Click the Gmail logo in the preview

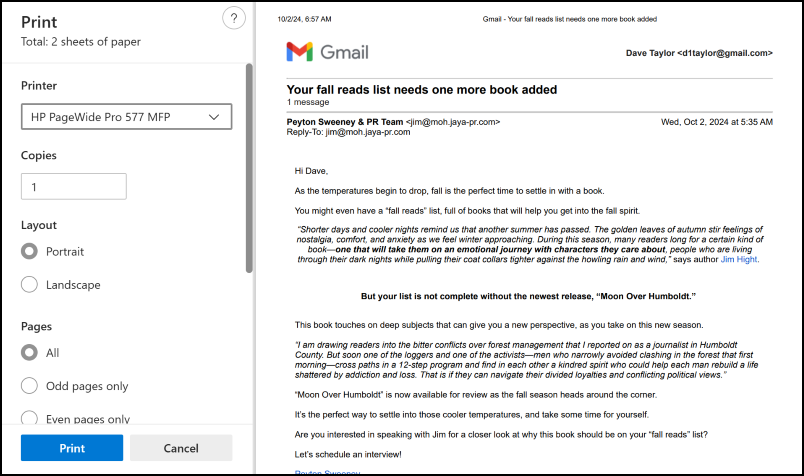coord(328,52)
